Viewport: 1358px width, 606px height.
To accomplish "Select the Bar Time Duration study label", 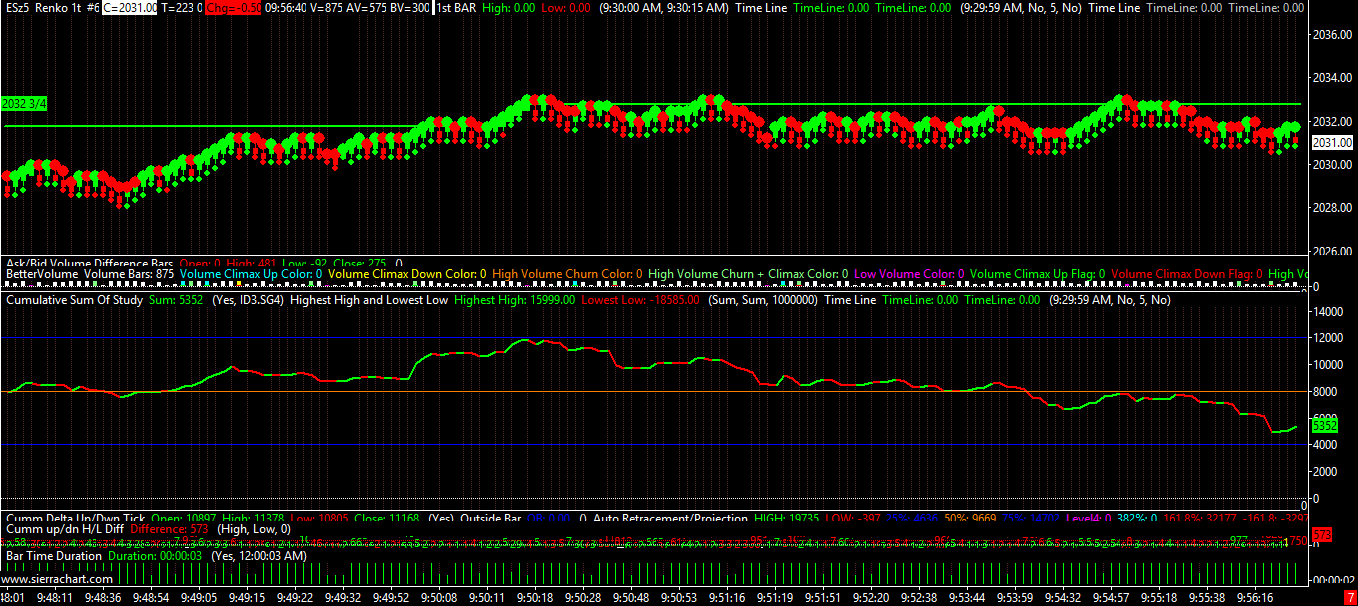I will tap(54, 556).
